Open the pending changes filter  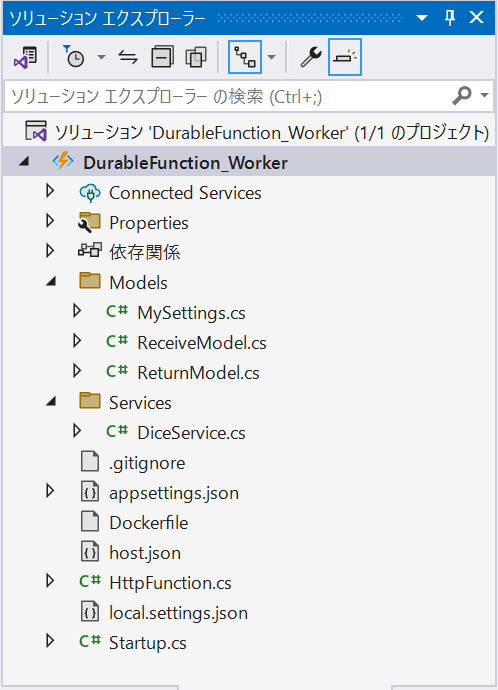pyautogui.click(x=74, y=57)
